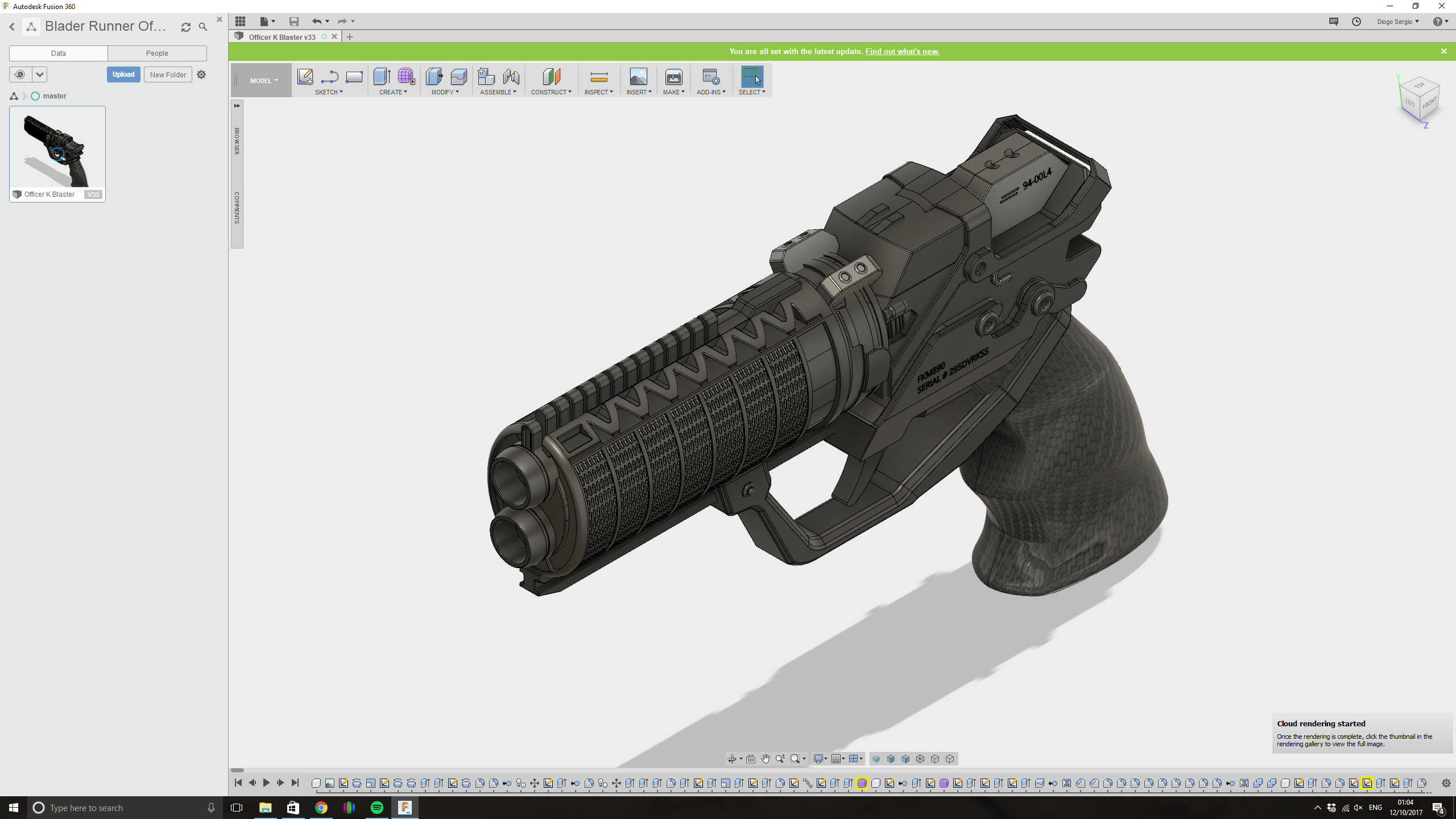Open the Create Form sculpt tool

(x=406, y=77)
